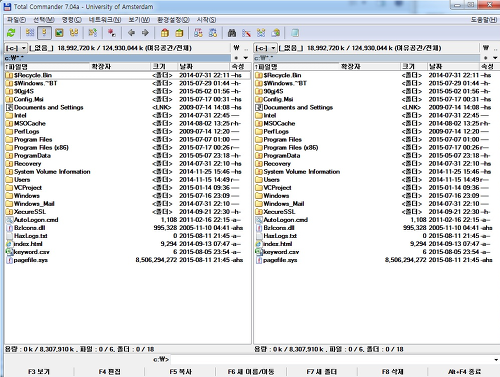
Task: Open the 보기(W) menu
Action: (139, 20)
